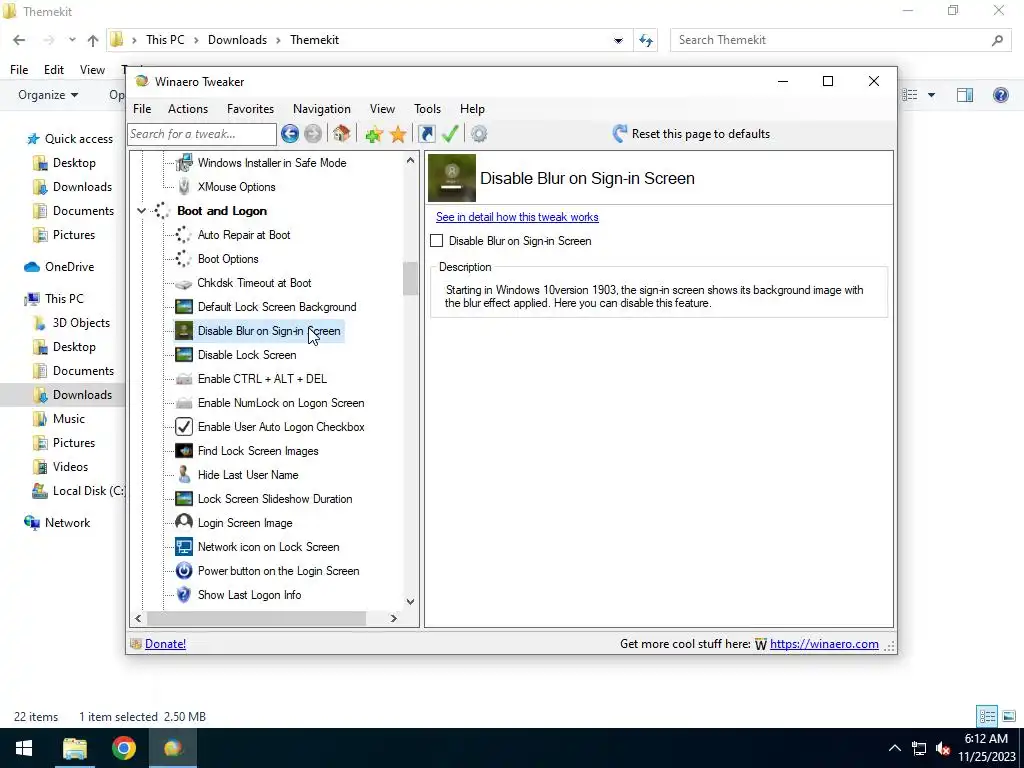Click the Donate! link
1024x768 pixels.
coord(165,644)
